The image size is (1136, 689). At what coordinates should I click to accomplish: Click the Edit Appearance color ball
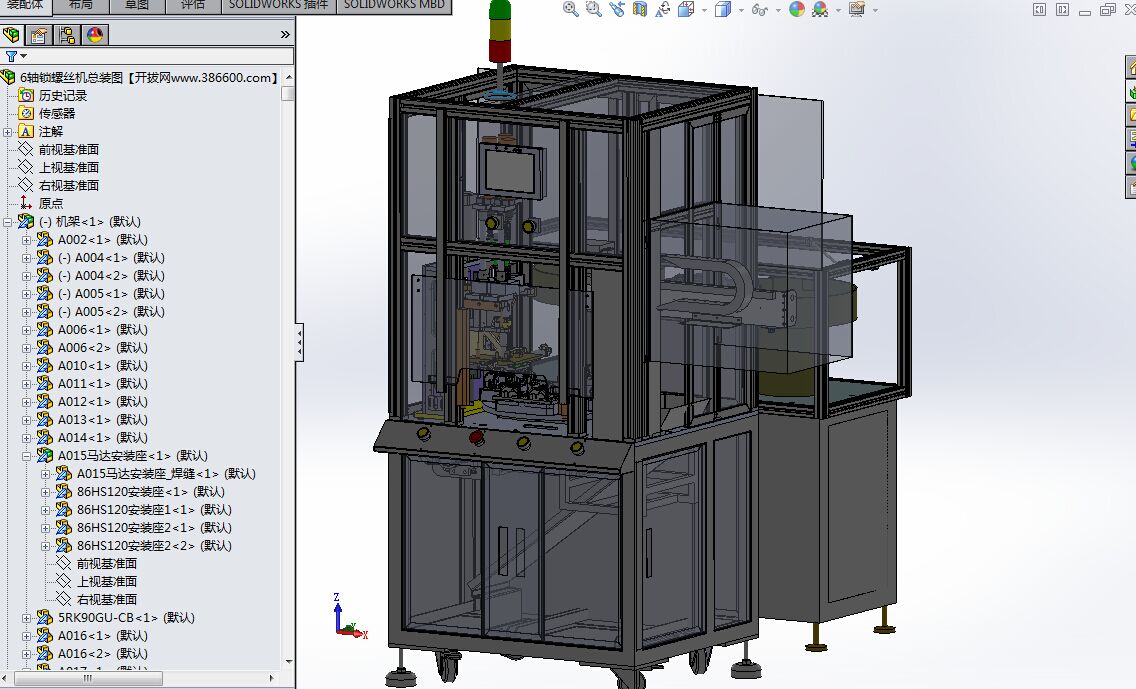[796, 9]
